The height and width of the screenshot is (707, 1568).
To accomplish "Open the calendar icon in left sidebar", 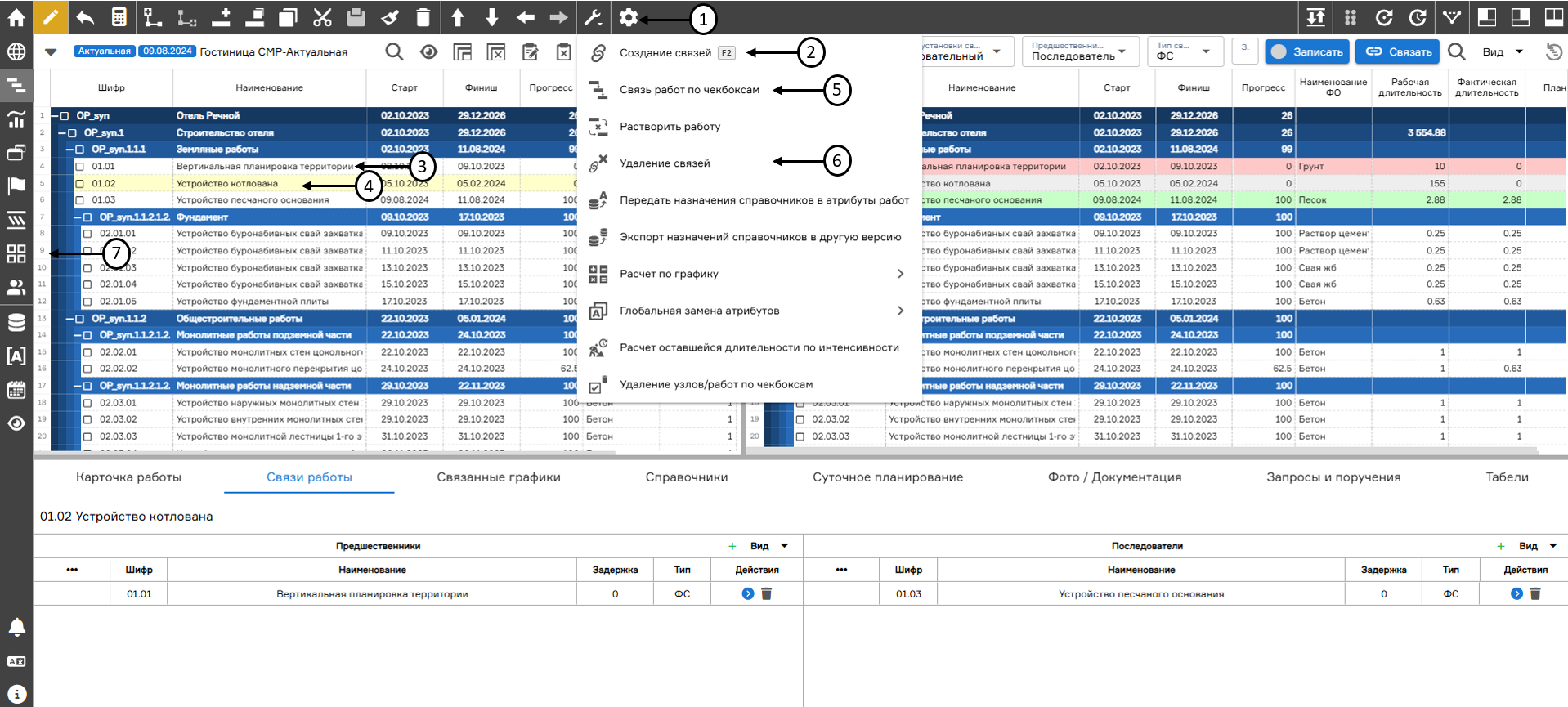I will (x=16, y=389).
